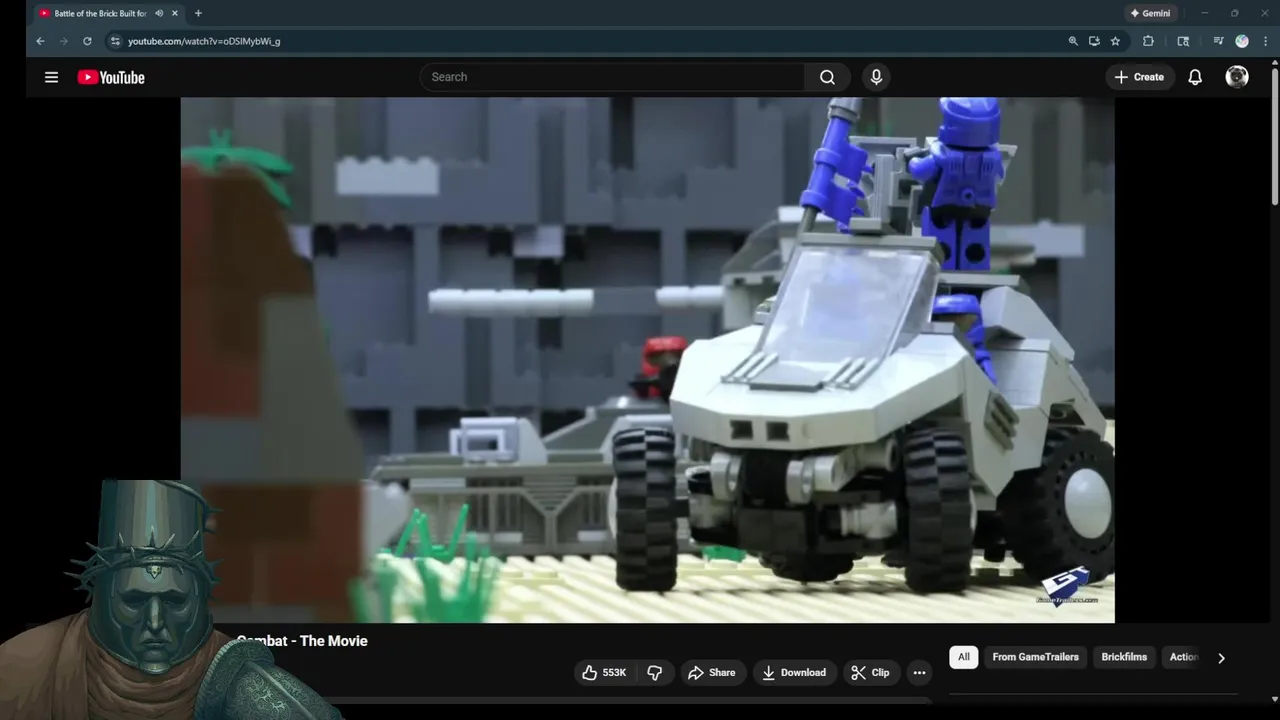Click the Create button in the YouTube header

point(1139,77)
